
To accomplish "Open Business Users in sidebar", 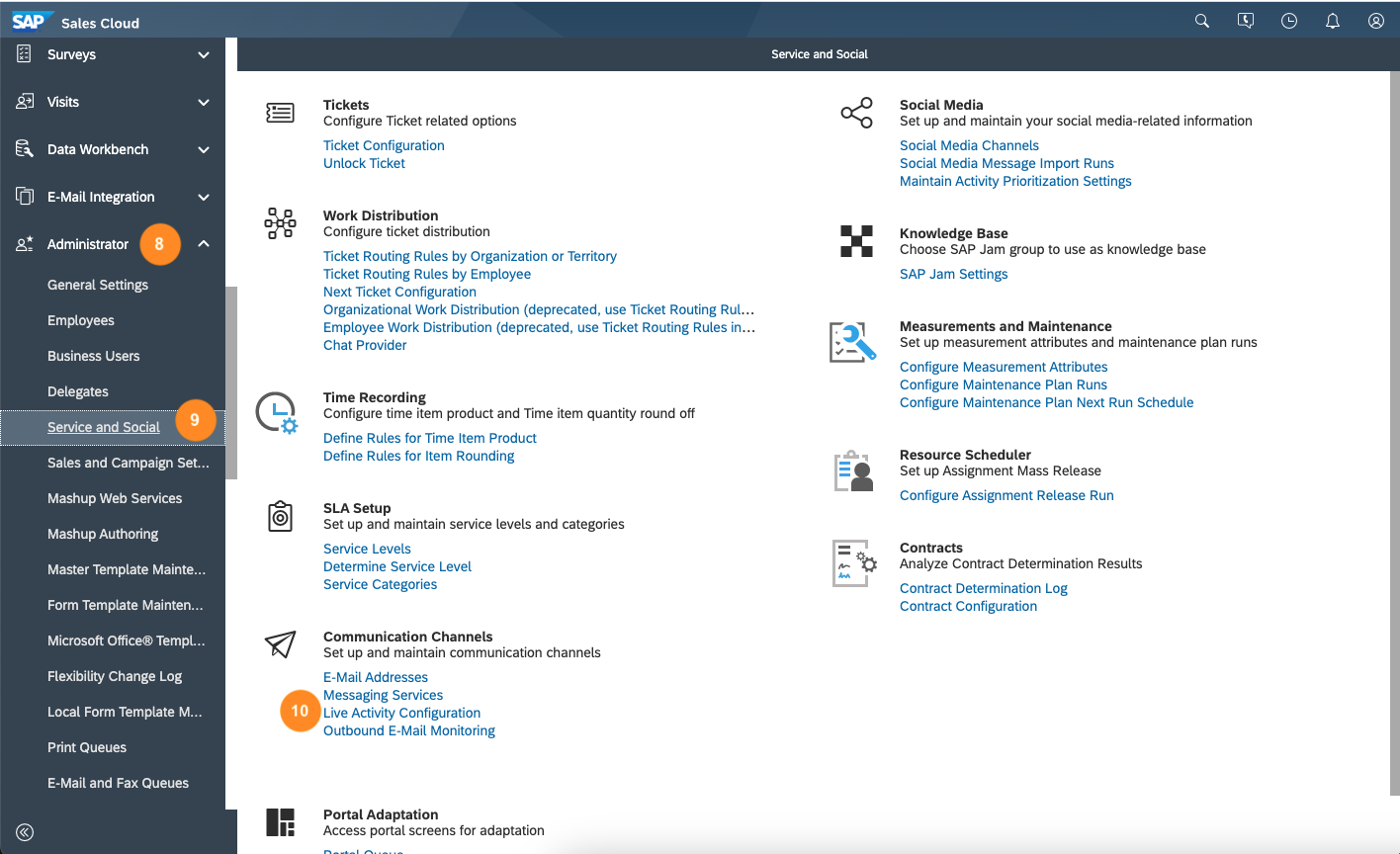I will coord(94,356).
